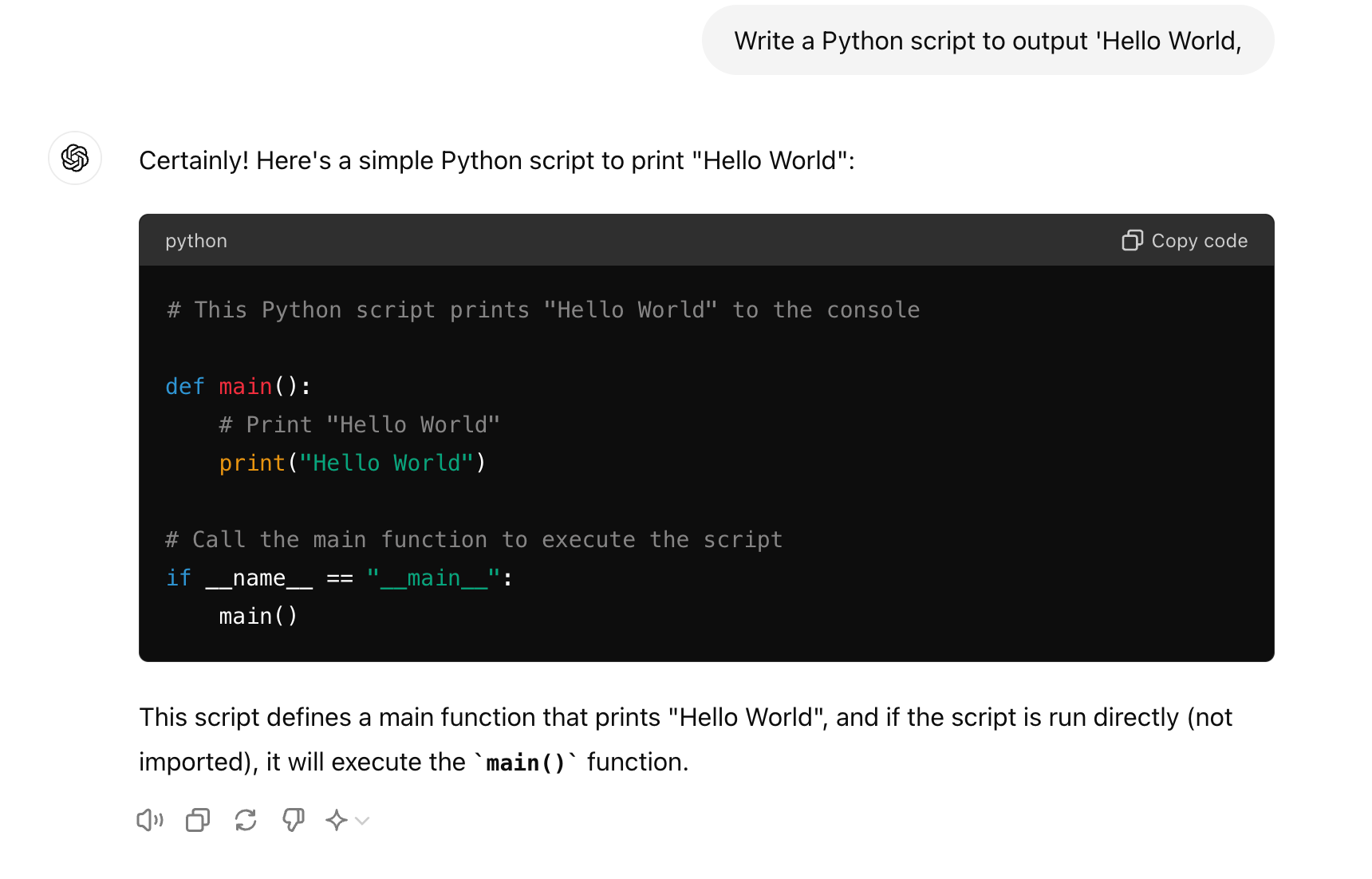
Task: Click the user's 'Write a Python script' message bubble
Action: coord(987,40)
